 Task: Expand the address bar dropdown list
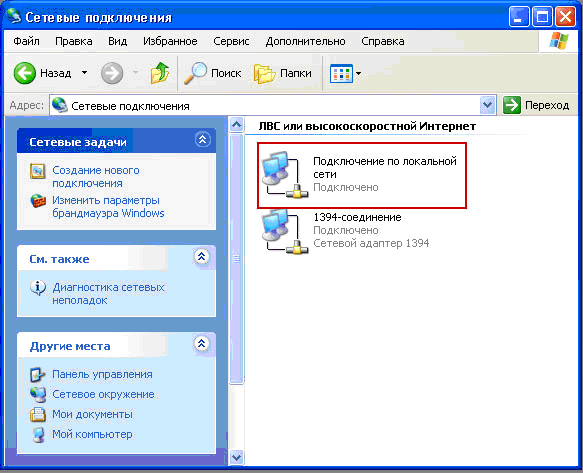(487, 105)
